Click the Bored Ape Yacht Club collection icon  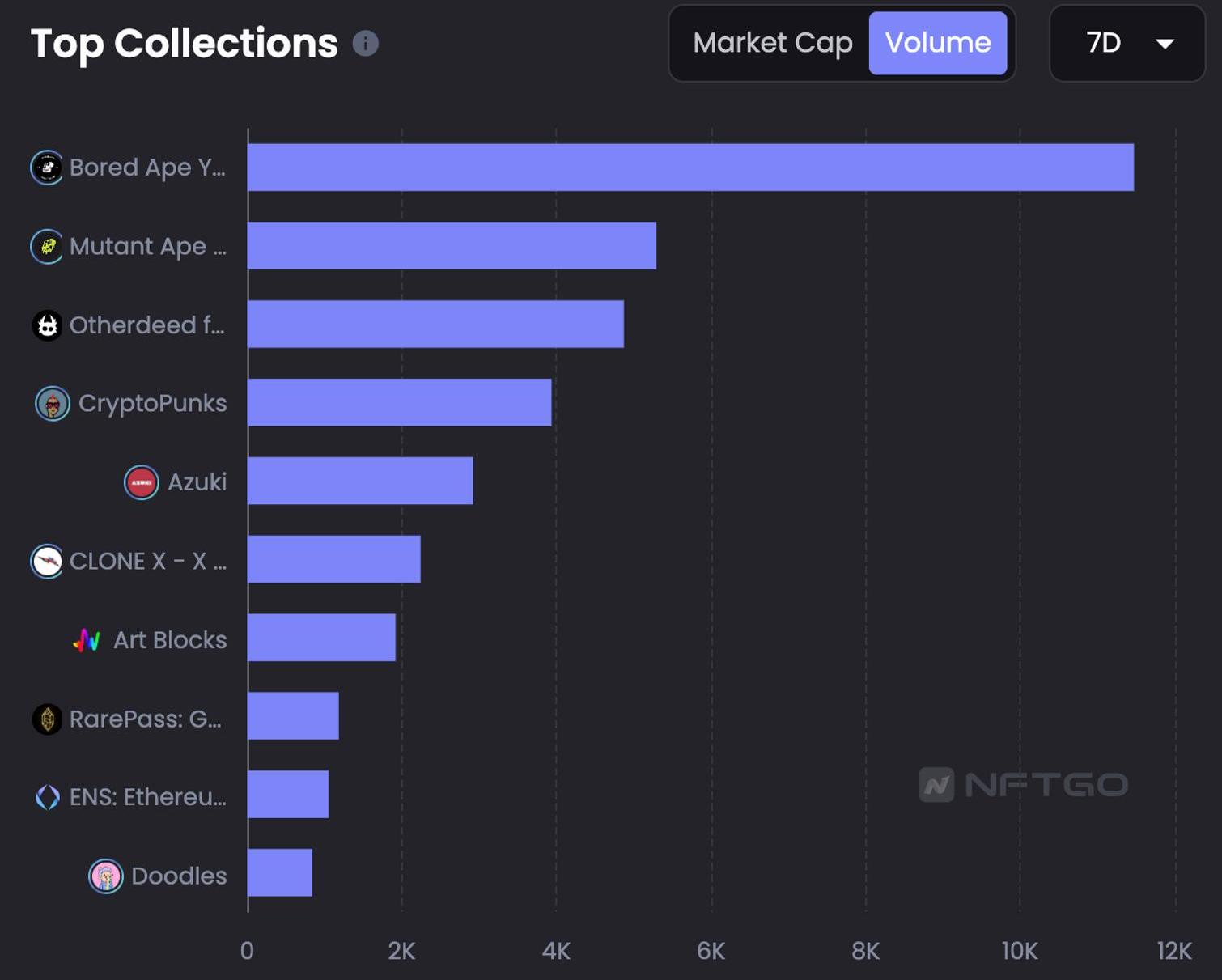coord(47,168)
